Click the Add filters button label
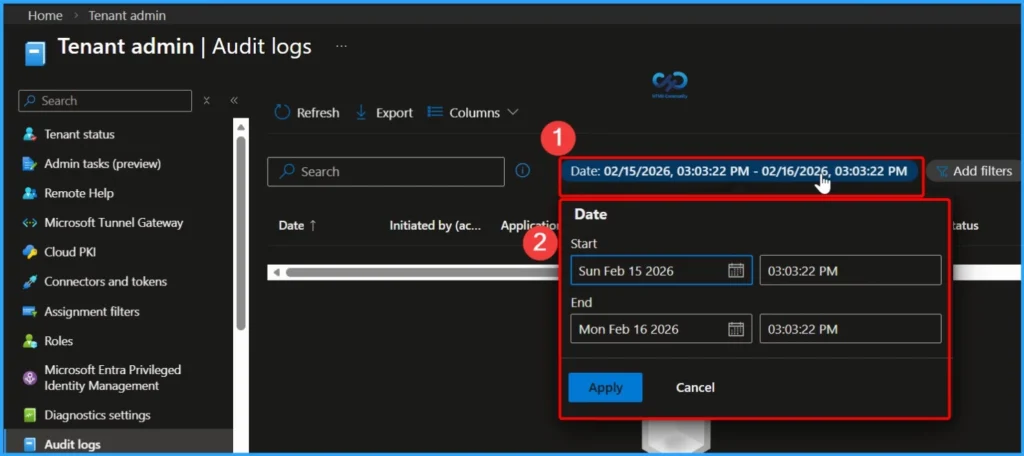The height and width of the screenshot is (456, 1024). coord(982,171)
